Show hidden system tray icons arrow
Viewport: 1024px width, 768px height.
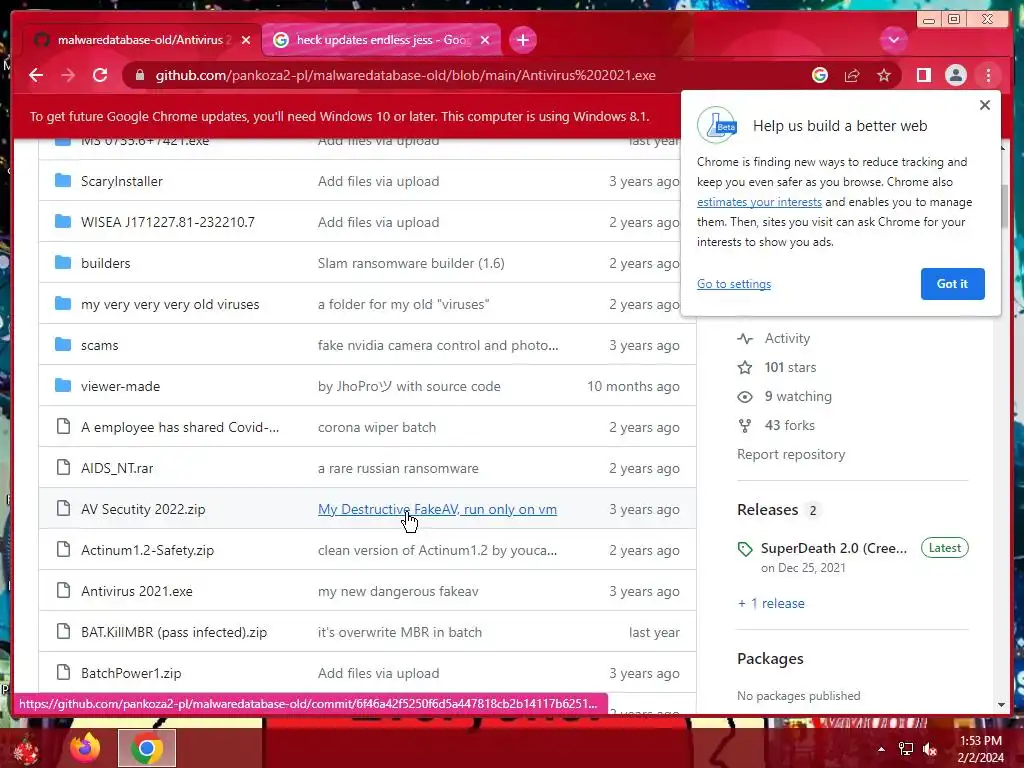(881, 749)
